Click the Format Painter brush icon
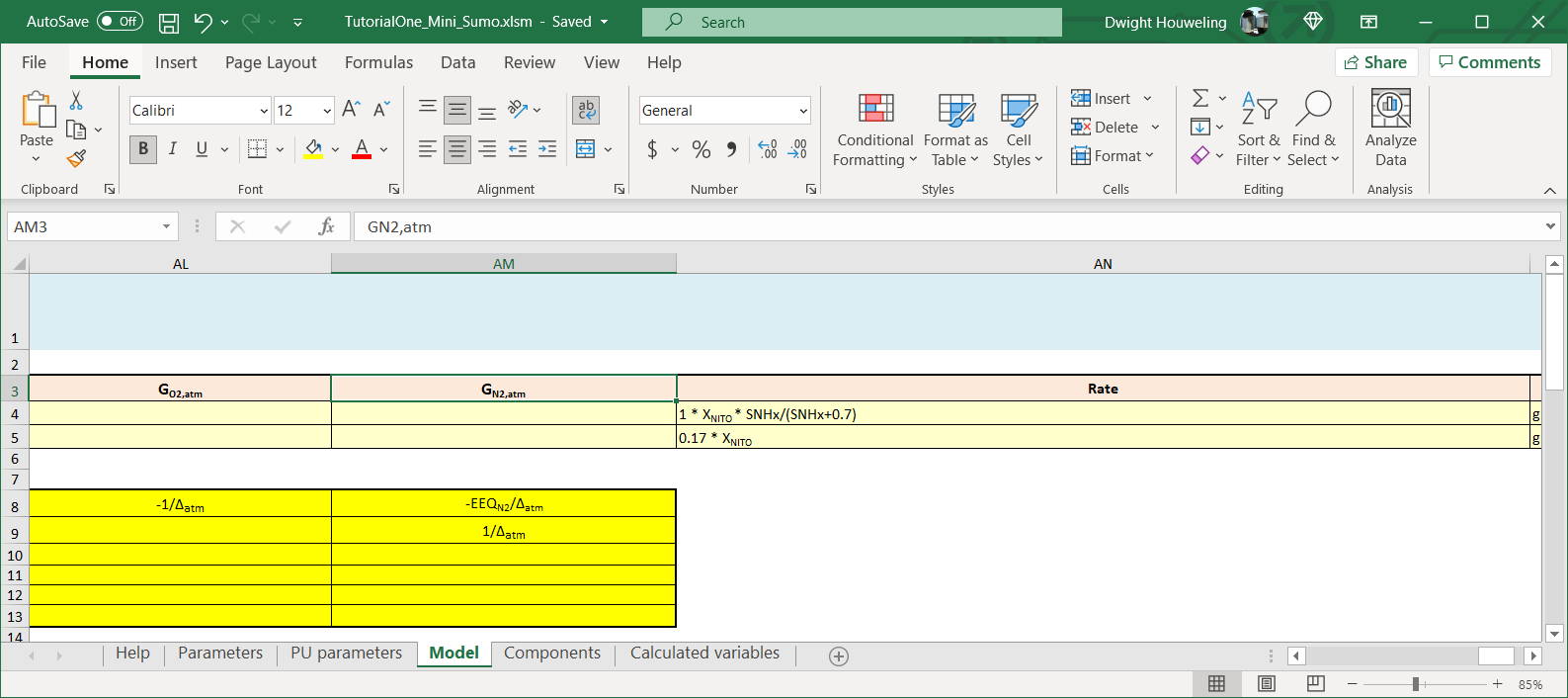 pyautogui.click(x=77, y=158)
